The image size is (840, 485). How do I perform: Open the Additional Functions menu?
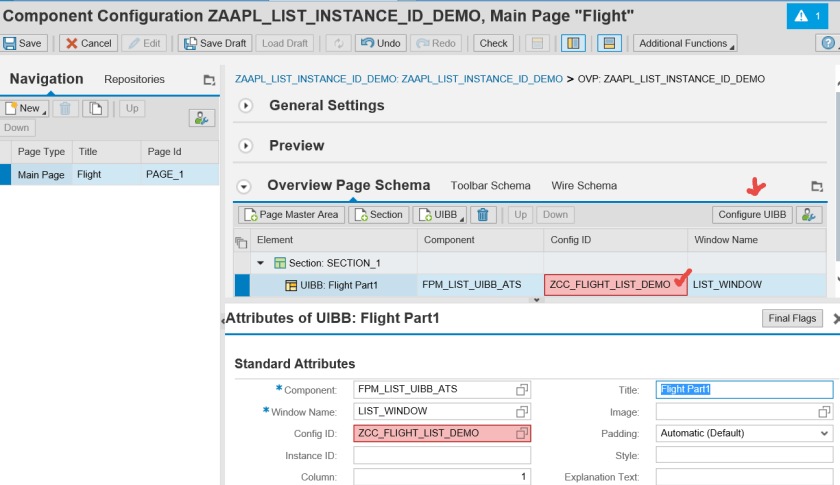[685, 43]
